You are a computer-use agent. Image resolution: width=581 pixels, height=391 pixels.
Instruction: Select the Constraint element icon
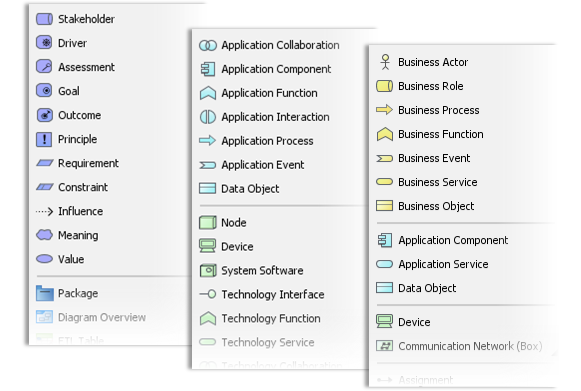pos(44,187)
